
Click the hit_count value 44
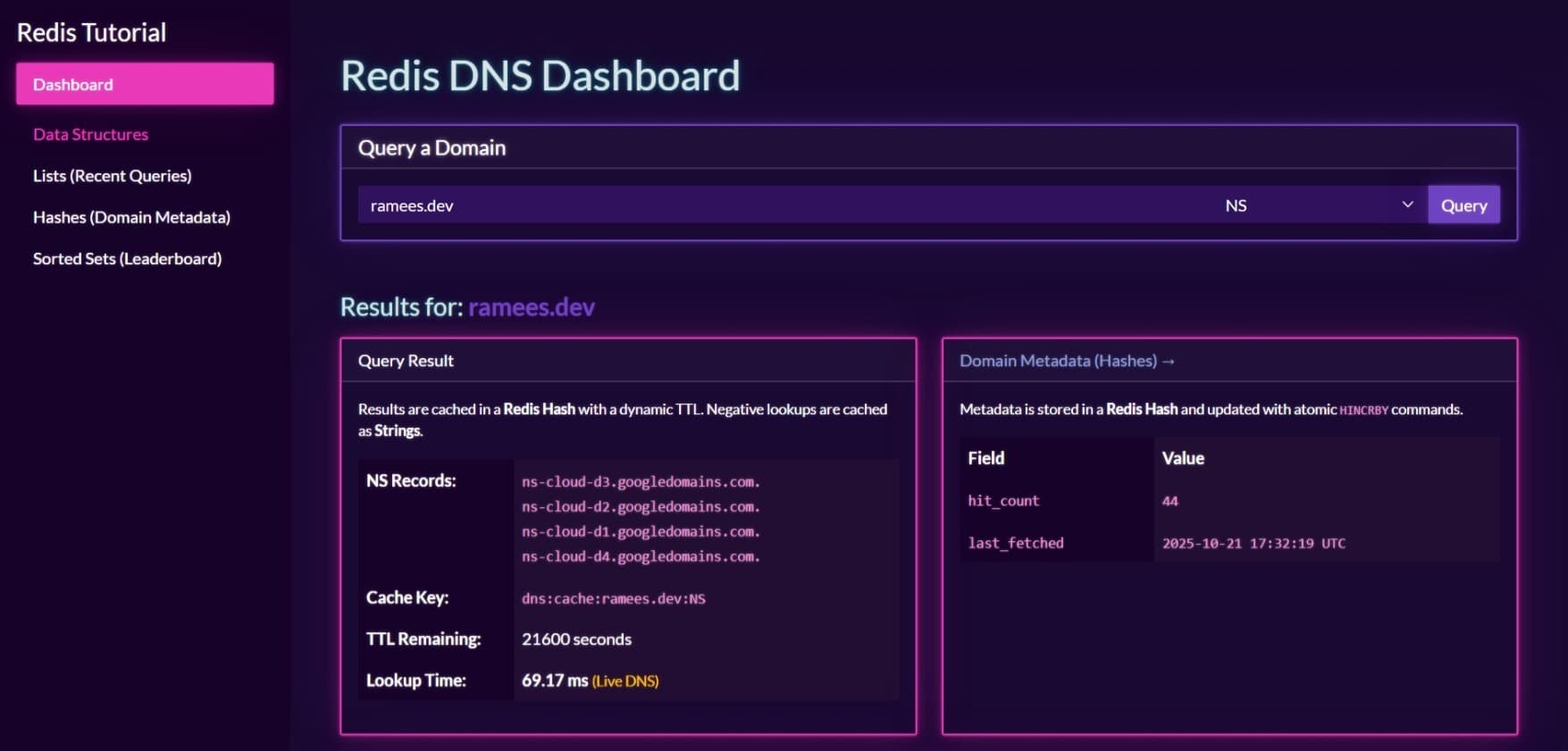(1170, 501)
